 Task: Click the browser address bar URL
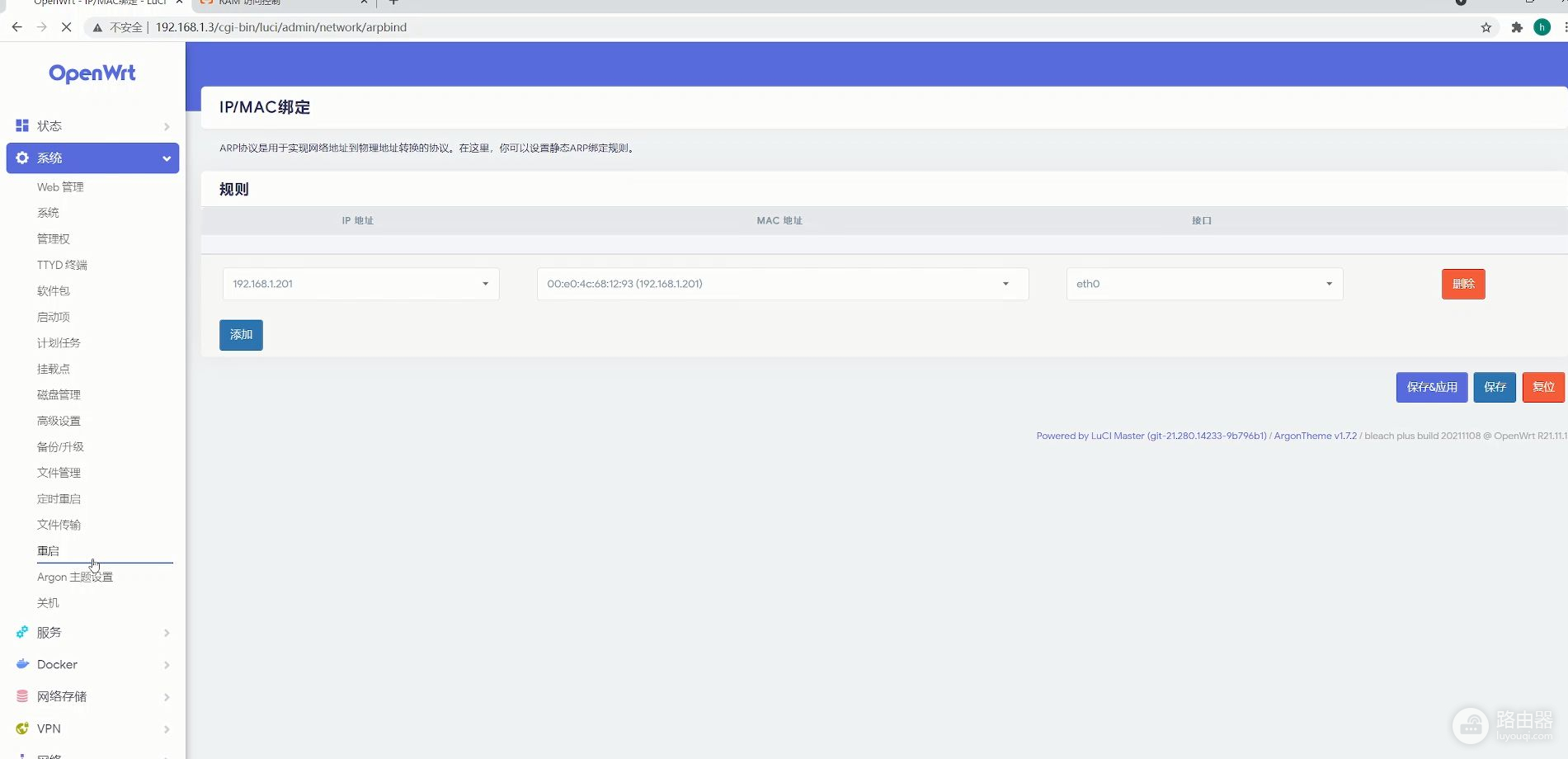(281, 27)
